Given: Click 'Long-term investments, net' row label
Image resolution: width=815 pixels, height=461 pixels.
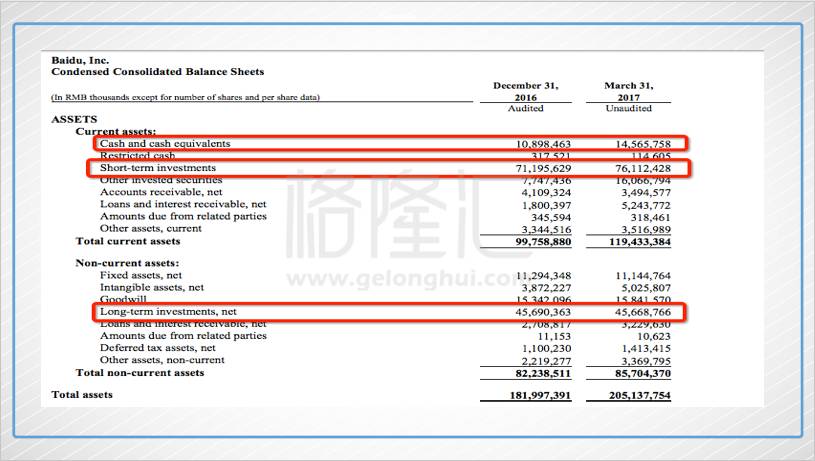Looking at the screenshot, I should 168,312.
